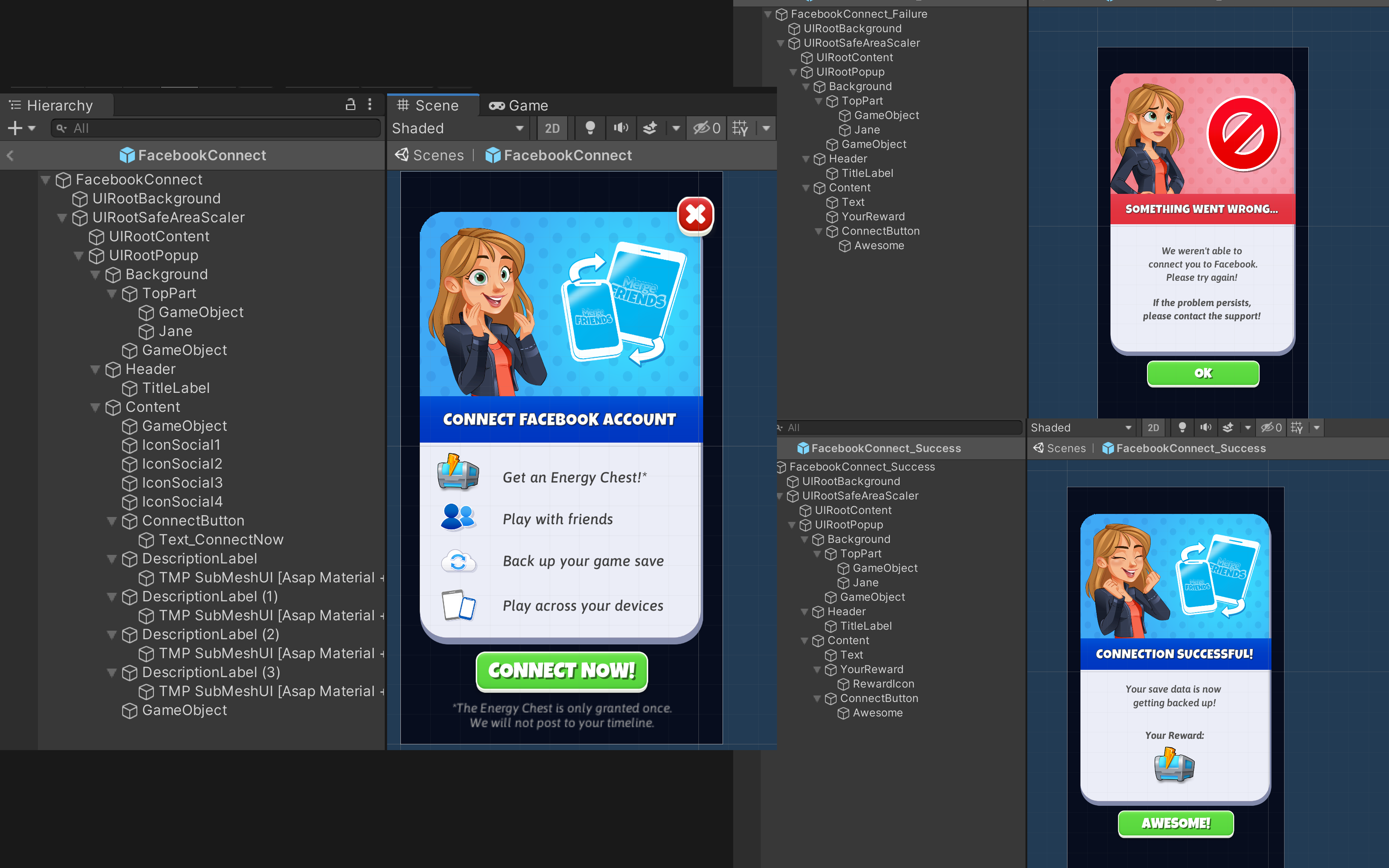This screenshot has width=1389, height=868.
Task: Collapse the FacebookConnect root object
Action: click(46, 180)
